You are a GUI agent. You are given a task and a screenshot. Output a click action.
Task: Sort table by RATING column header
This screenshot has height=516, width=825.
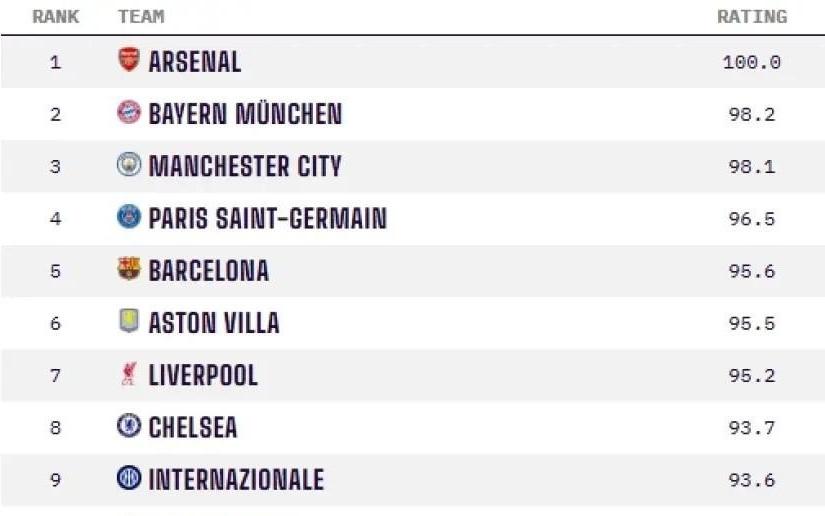point(752,17)
